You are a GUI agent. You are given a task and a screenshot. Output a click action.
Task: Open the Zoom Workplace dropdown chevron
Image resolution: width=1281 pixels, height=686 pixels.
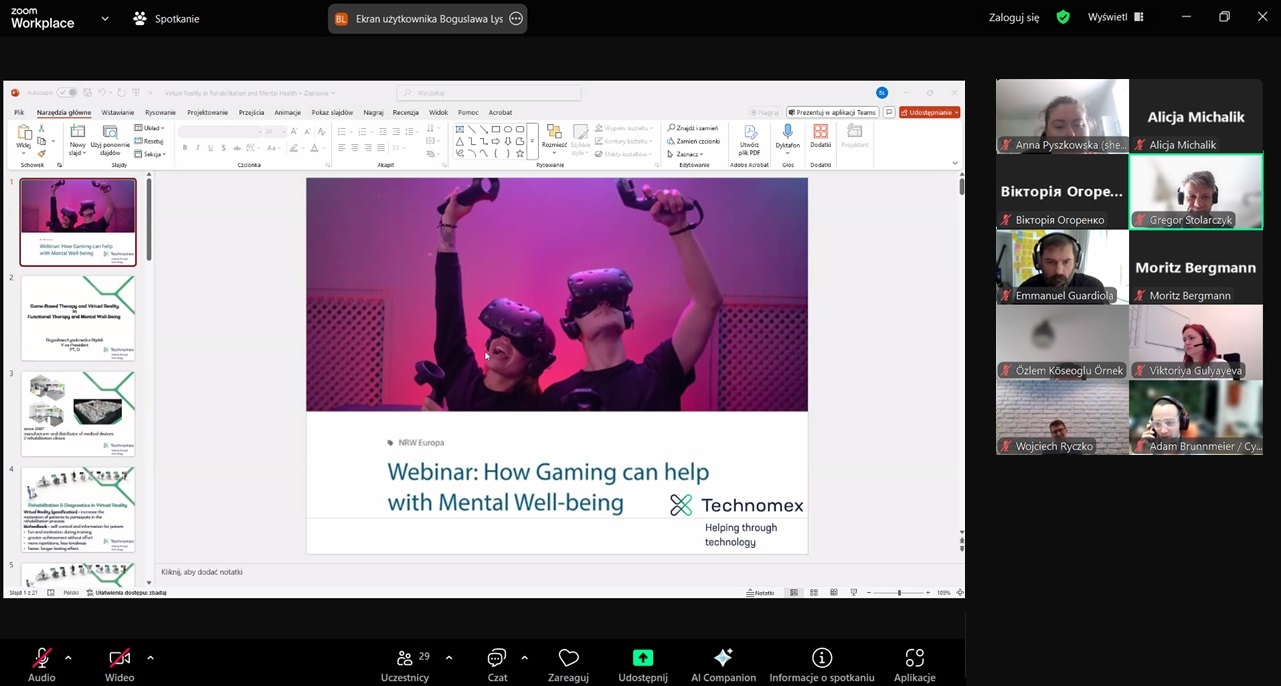coord(105,18)
